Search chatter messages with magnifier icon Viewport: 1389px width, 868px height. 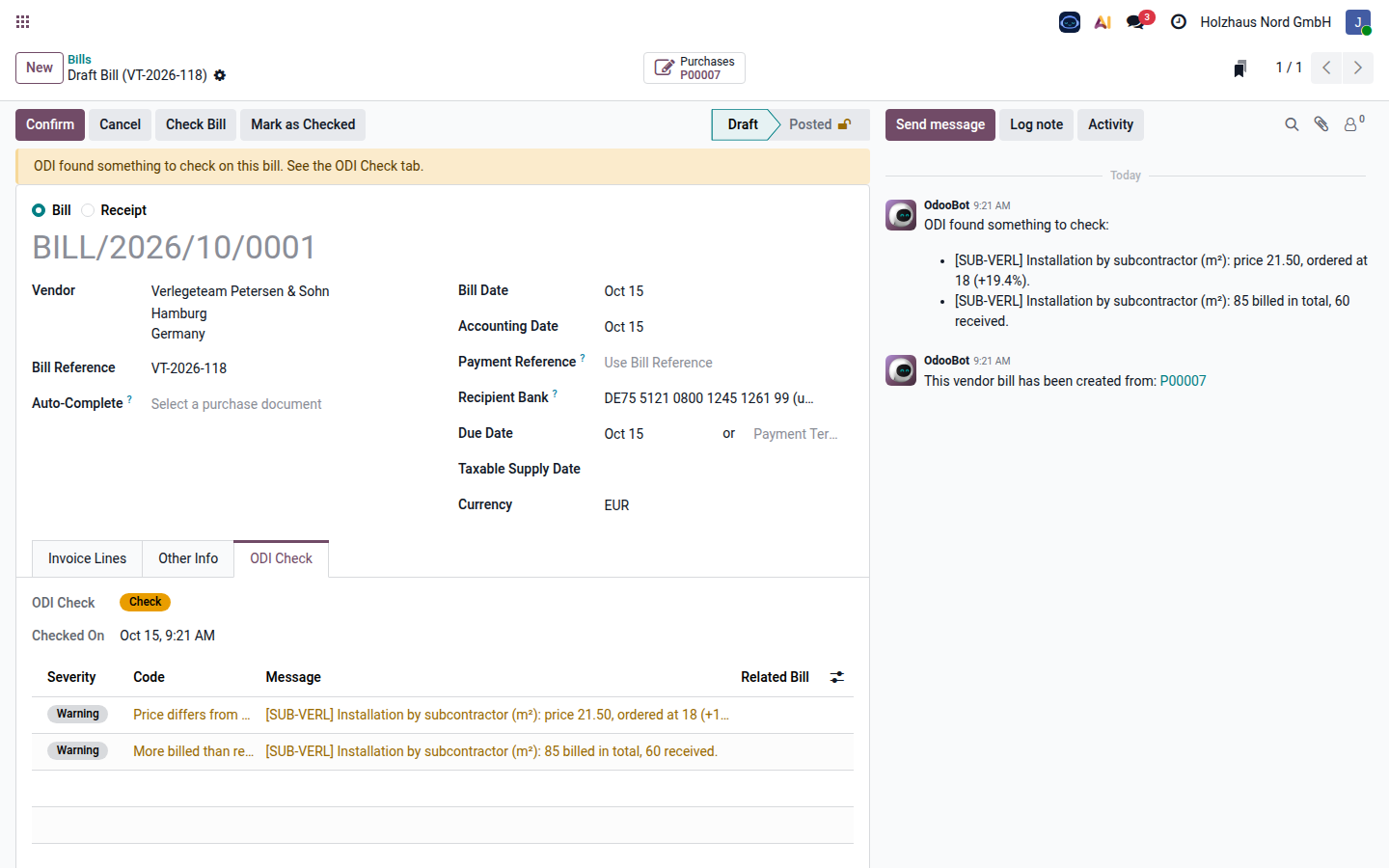click(x=1292, y=124)
